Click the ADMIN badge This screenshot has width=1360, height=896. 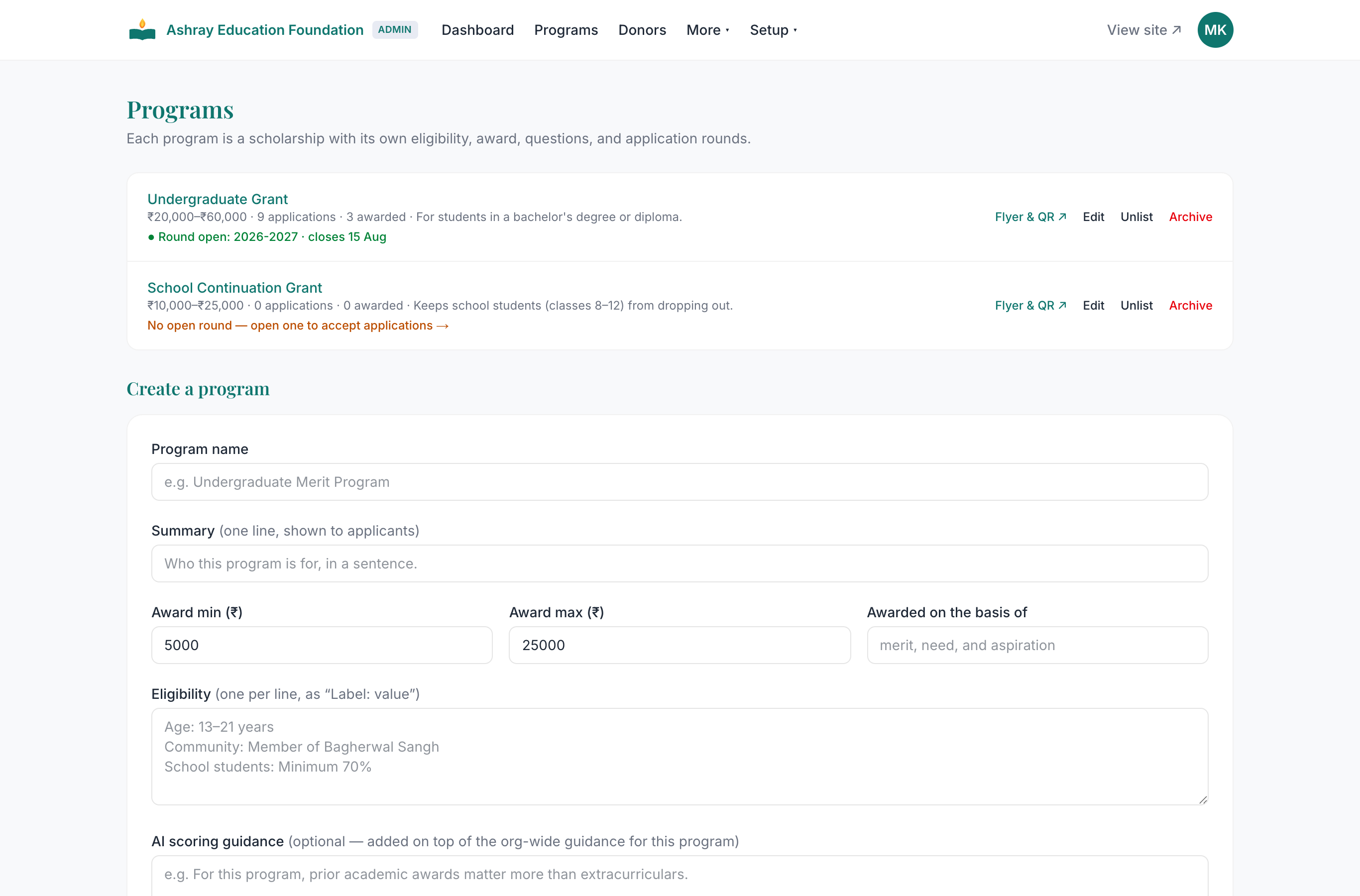tap(394, 30)
